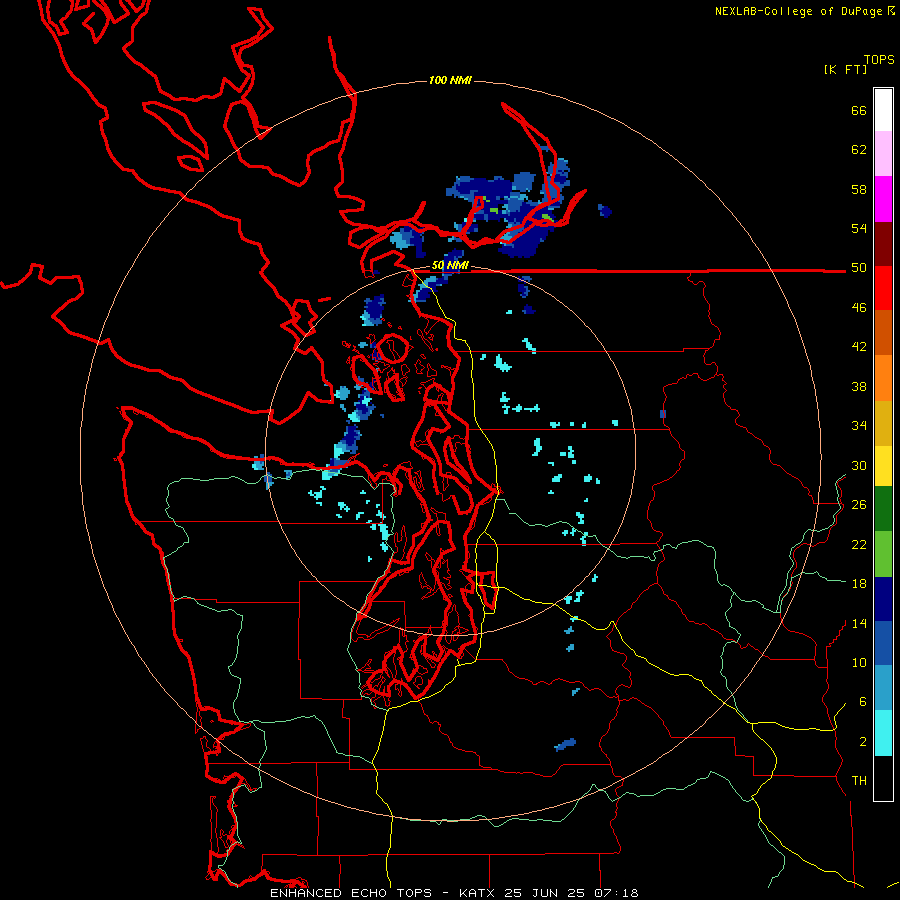Viewport: 900px width, 900px height.
Task: Select the bright red legend color band
Action: tap(883, 288)
